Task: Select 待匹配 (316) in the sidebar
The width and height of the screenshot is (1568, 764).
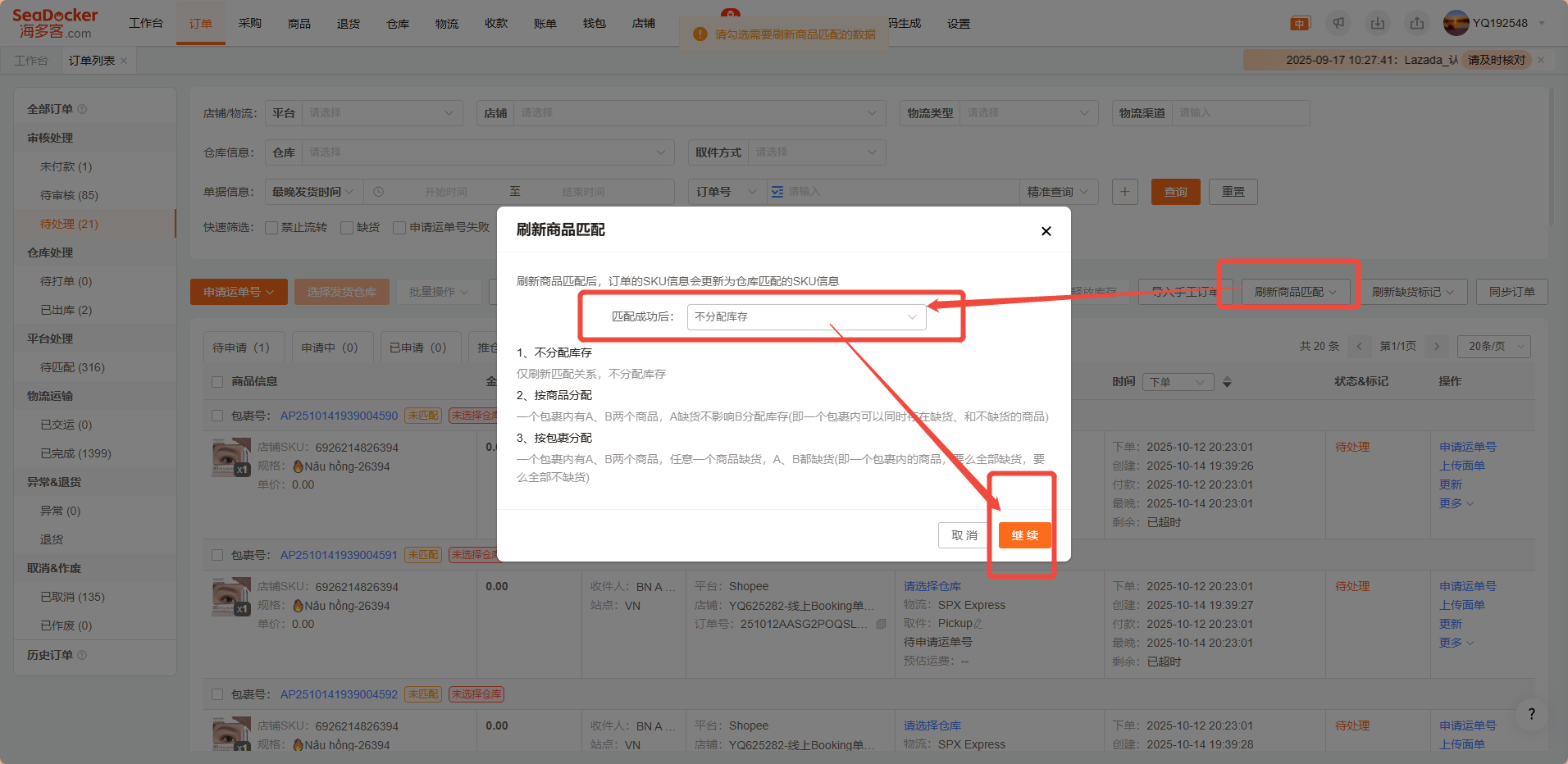Action: [72, 367]
